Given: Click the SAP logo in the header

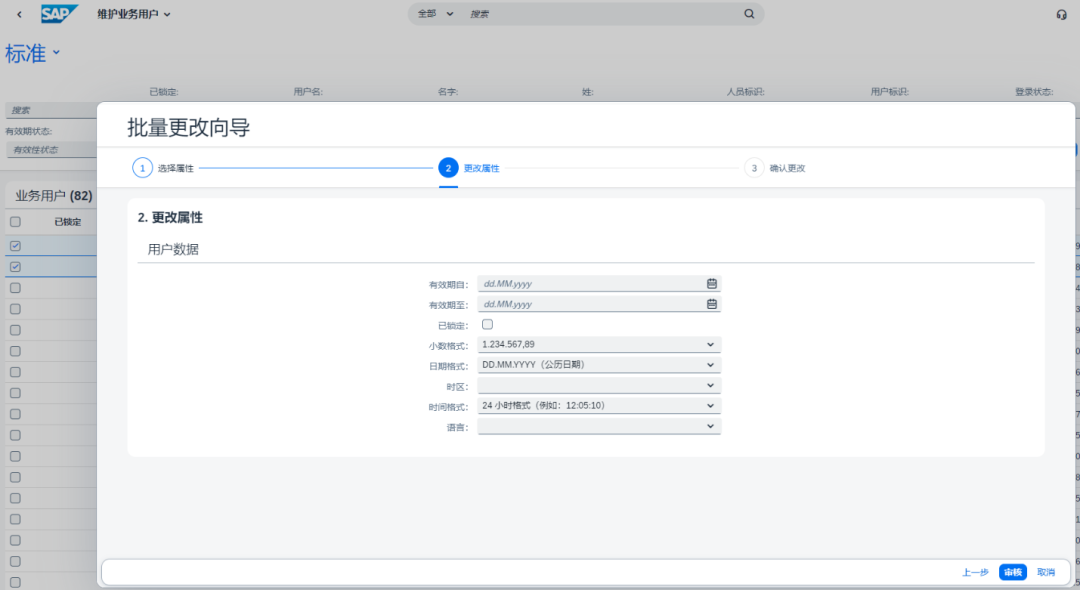Looking at the screenshot, I should (x=57, y=13).
